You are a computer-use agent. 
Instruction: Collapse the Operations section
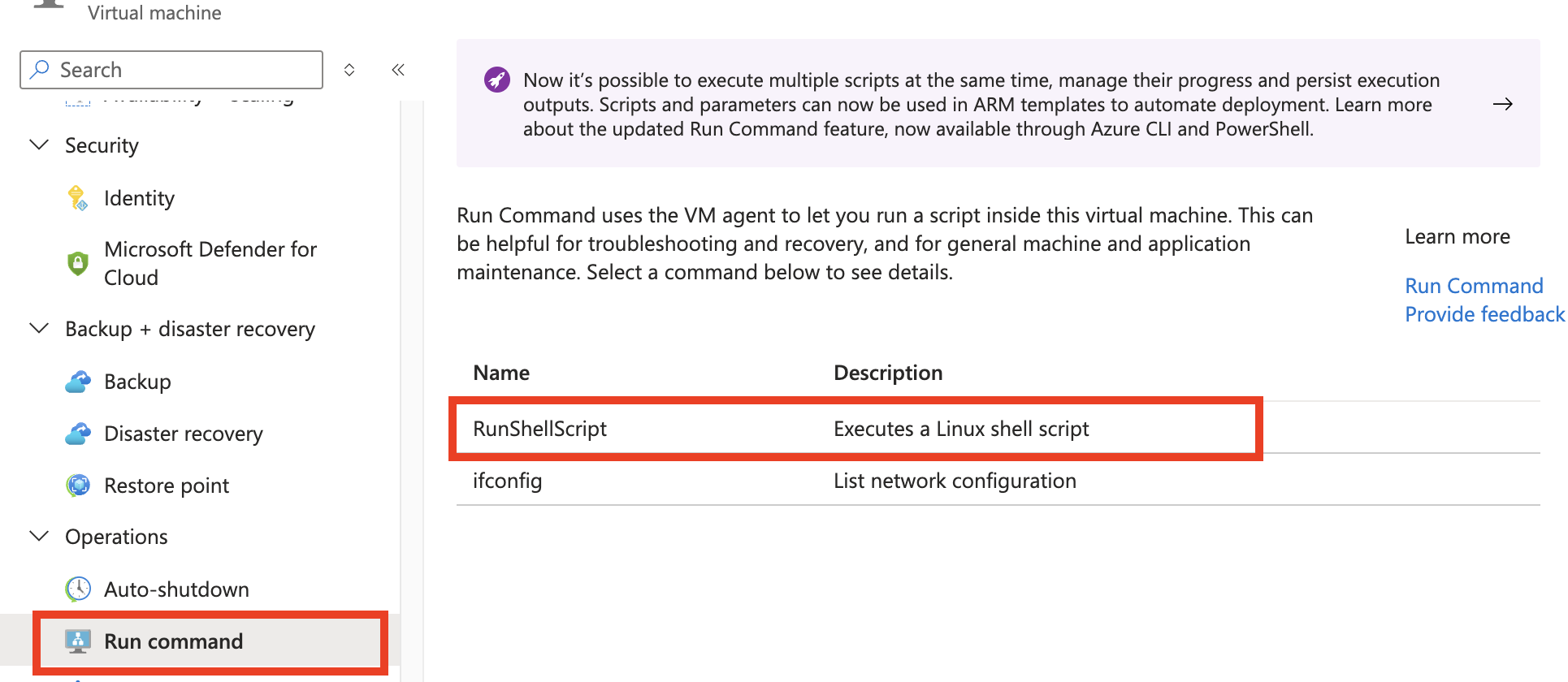39,537
